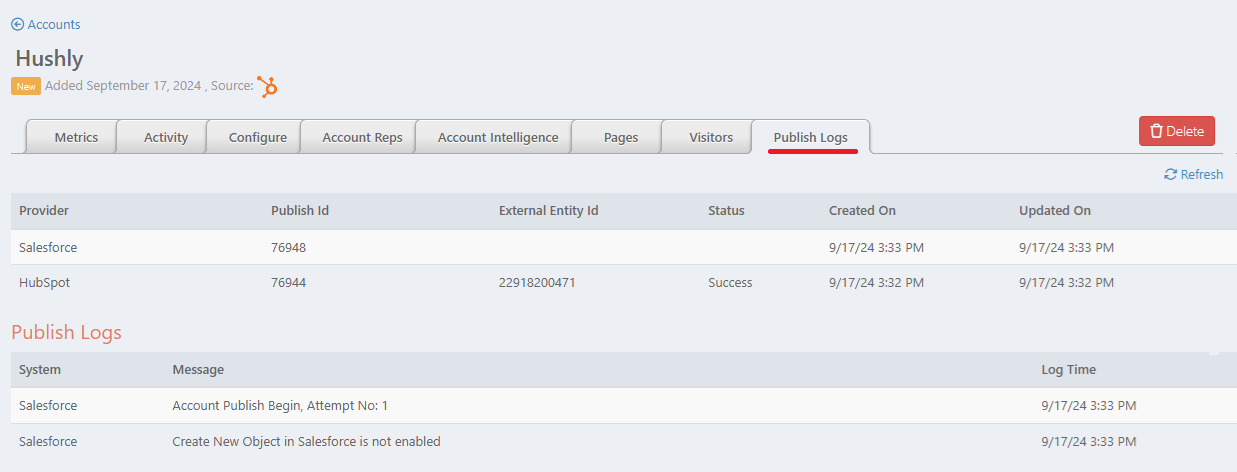Click 'Create New Object in Salesforce is not enabled'
The height and width of the screenshot is (472, 1237).
306,442
